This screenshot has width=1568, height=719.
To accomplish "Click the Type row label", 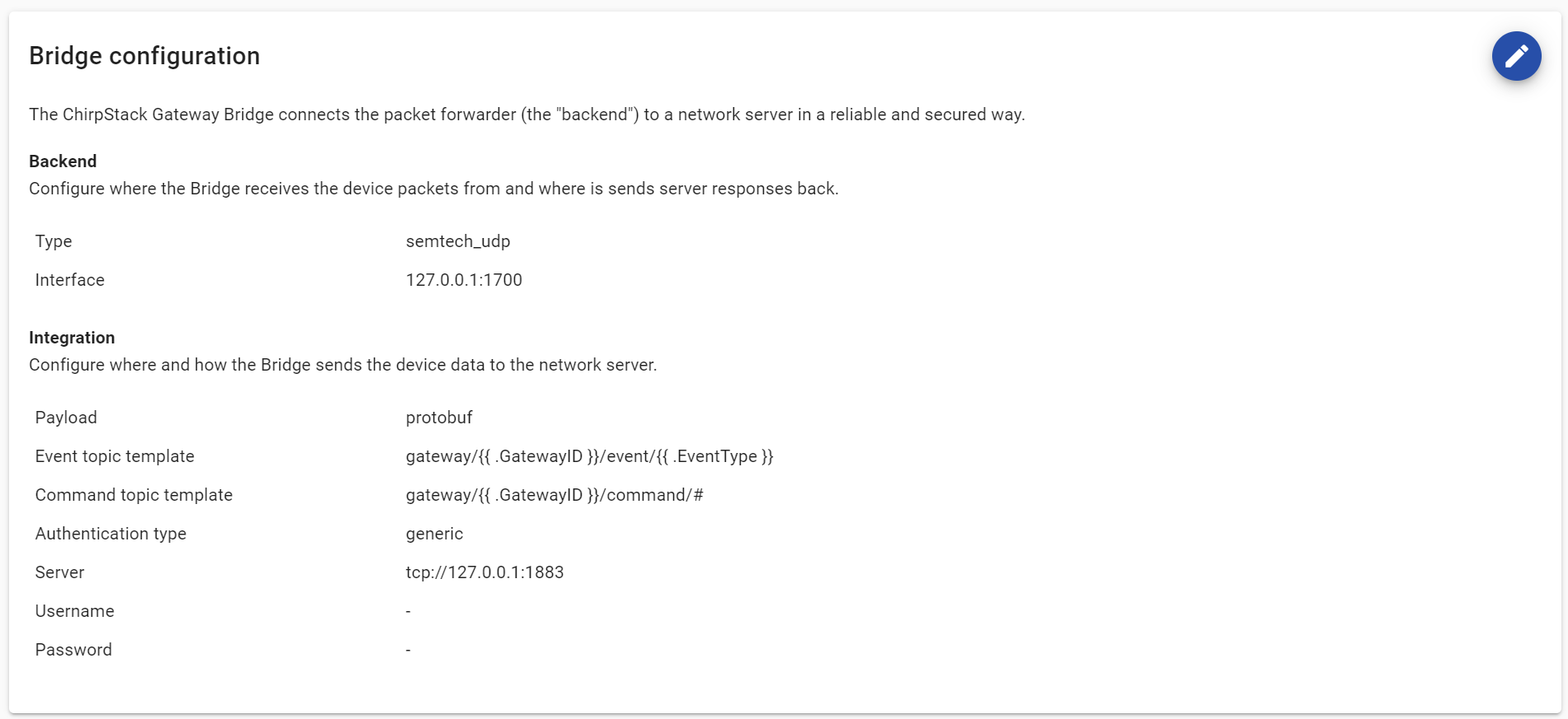I will click(x=54, y=241).
